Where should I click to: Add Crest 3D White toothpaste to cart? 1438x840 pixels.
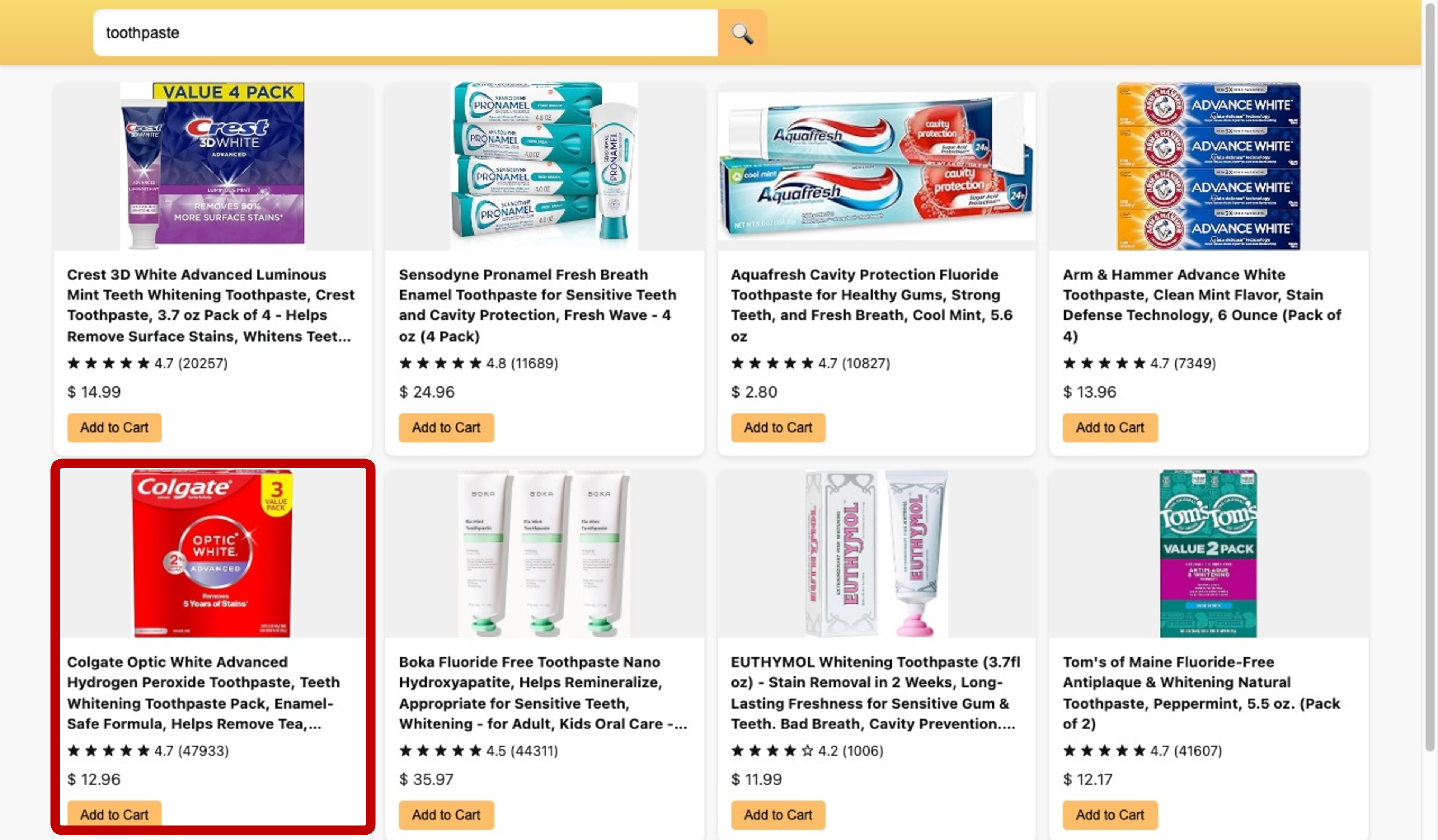[x=114, y=428]
